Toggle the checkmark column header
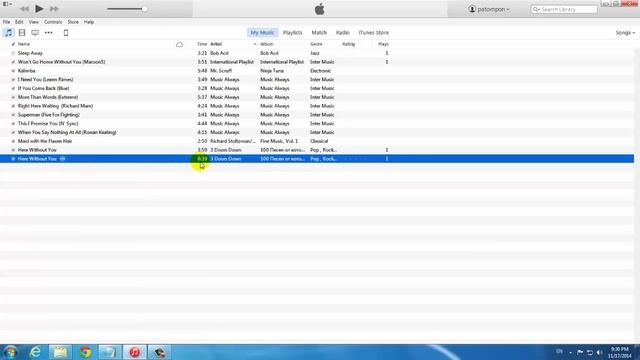The image size is (640, 360). pos(13,44)
